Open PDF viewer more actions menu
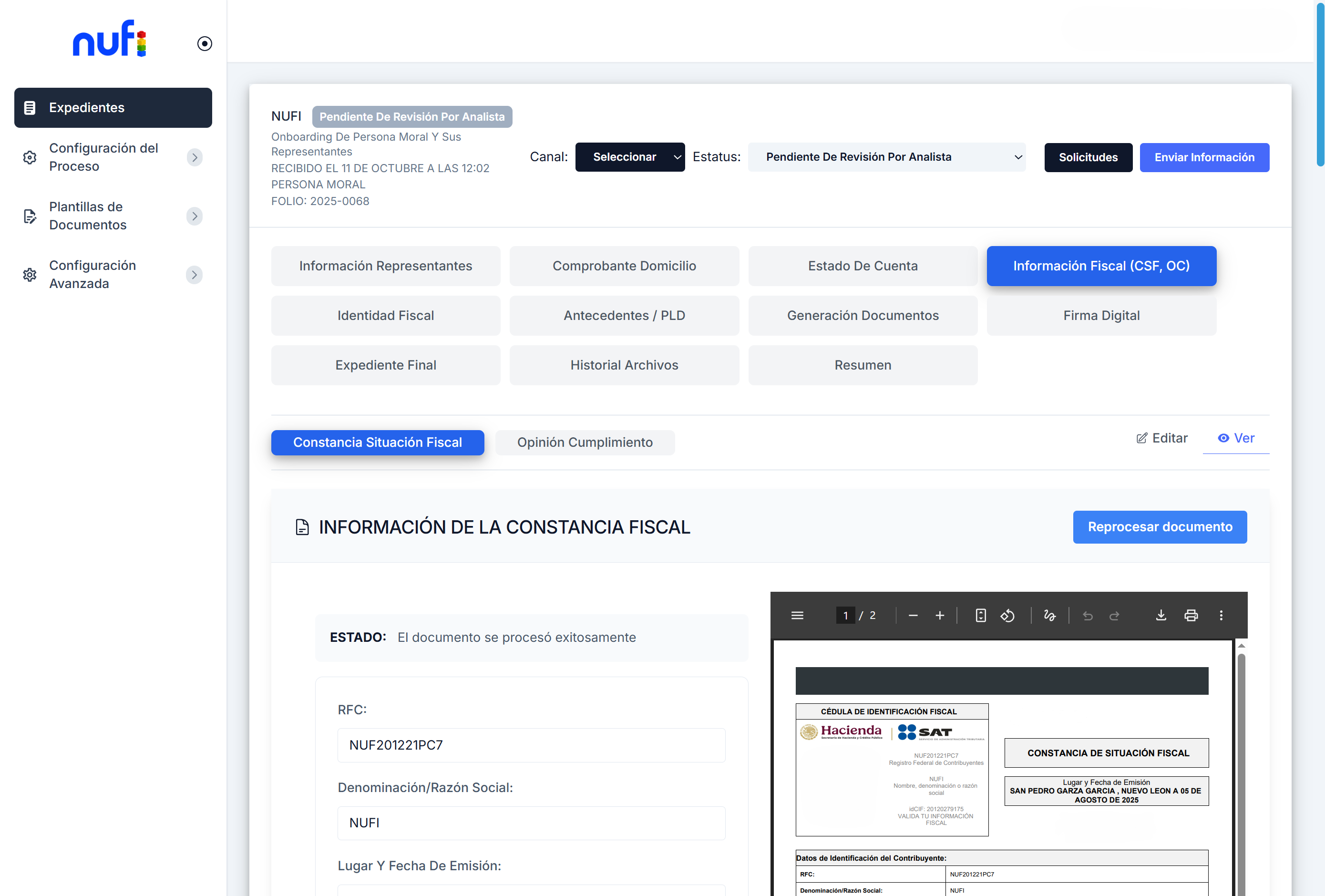The image size is (1325, 896). pos(1221,616)
